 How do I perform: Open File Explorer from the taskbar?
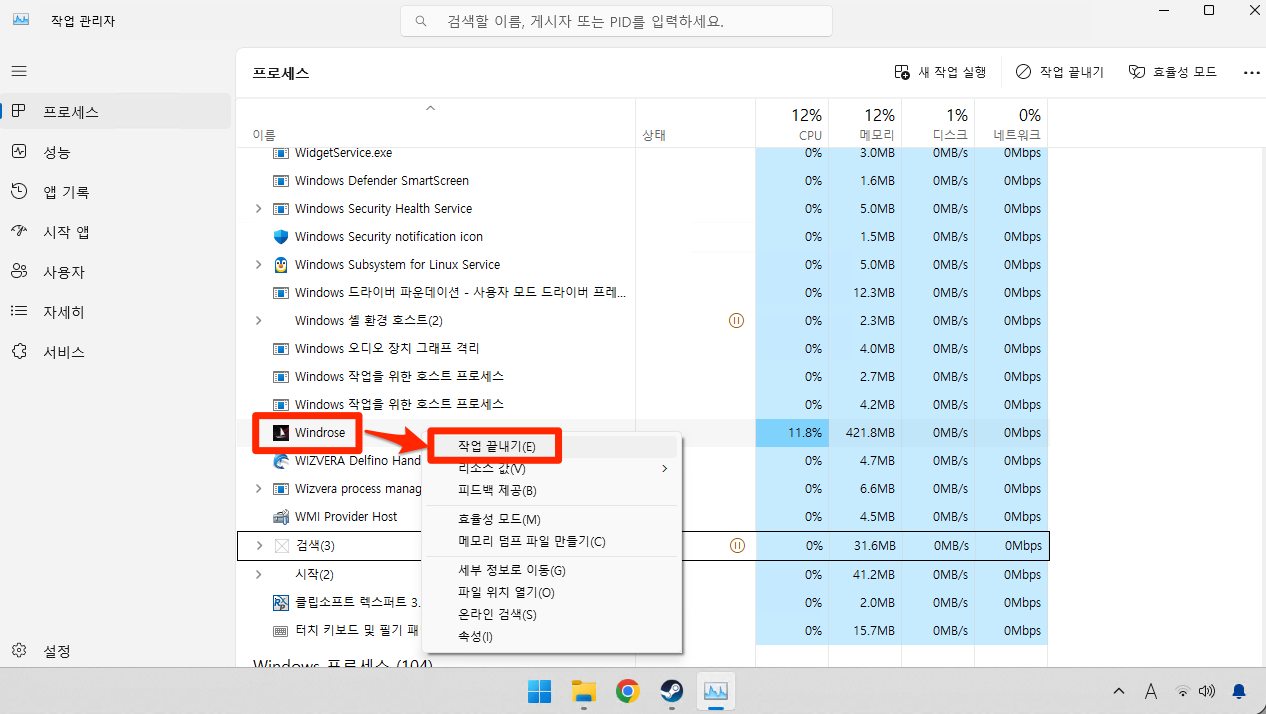pos(583,691)
